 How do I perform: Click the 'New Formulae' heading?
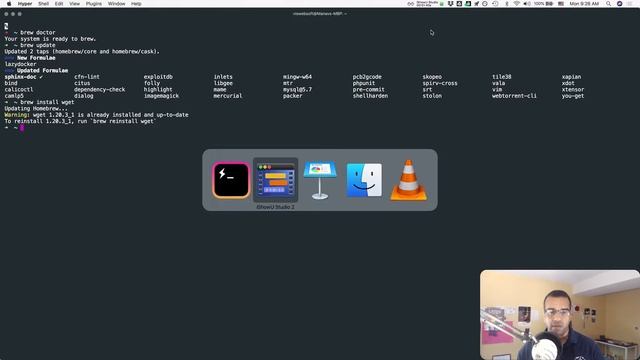[36, 58]
